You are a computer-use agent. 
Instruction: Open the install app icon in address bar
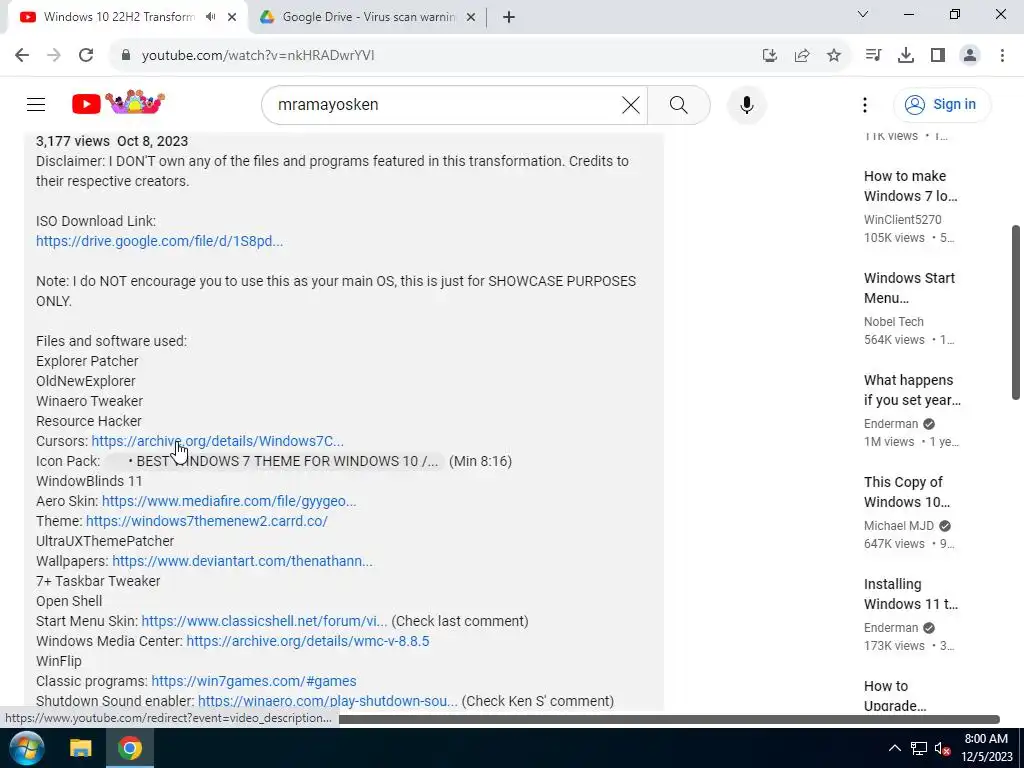[770, 56]
